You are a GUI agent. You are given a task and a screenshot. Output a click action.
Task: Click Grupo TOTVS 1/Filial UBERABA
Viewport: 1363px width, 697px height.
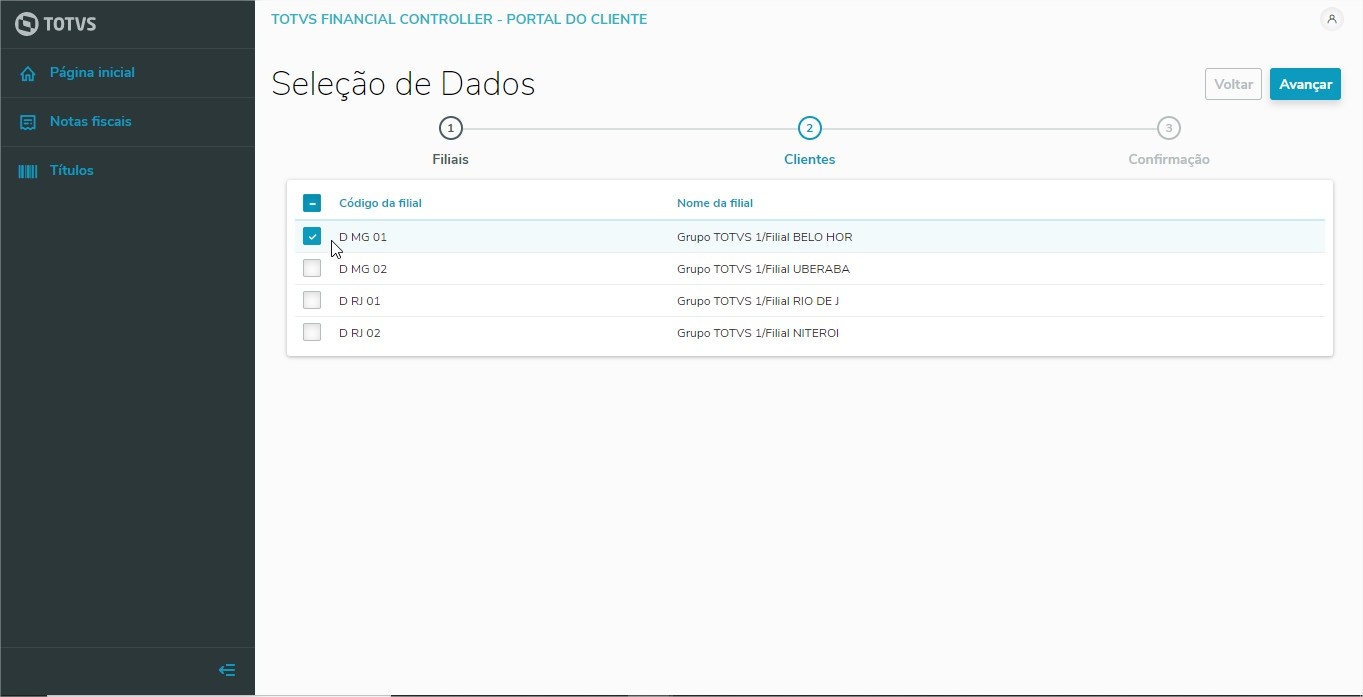pyautogui.click(x=763, y=269)
